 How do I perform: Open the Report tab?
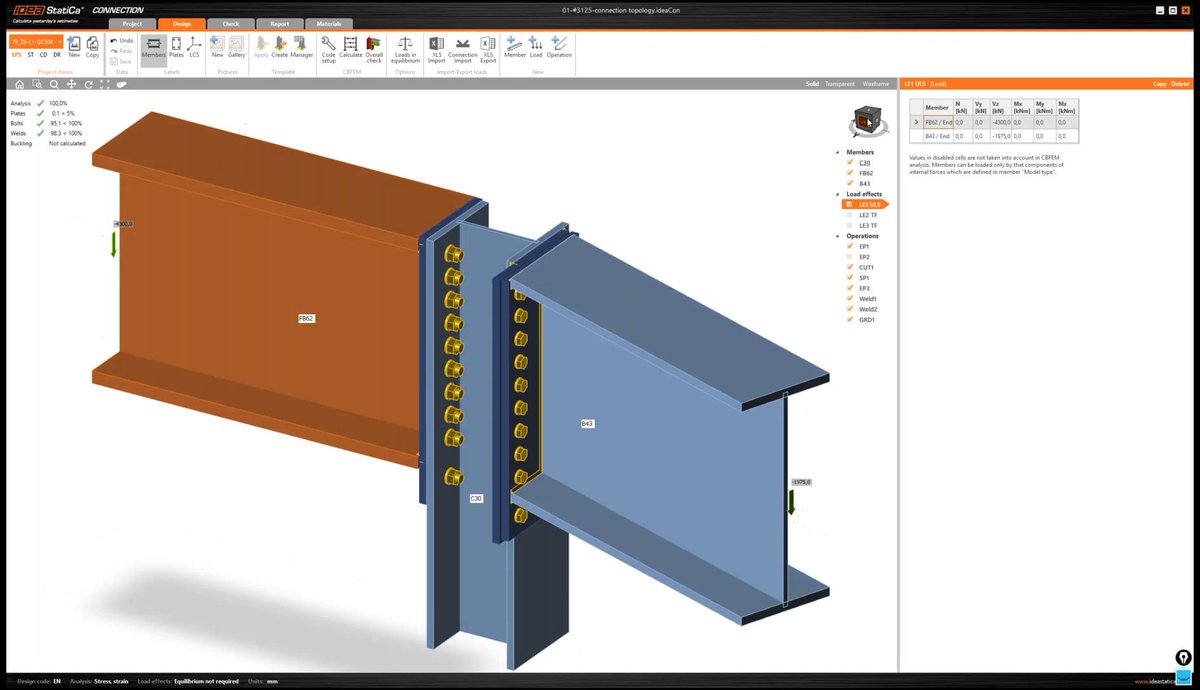tap(280, 24)
